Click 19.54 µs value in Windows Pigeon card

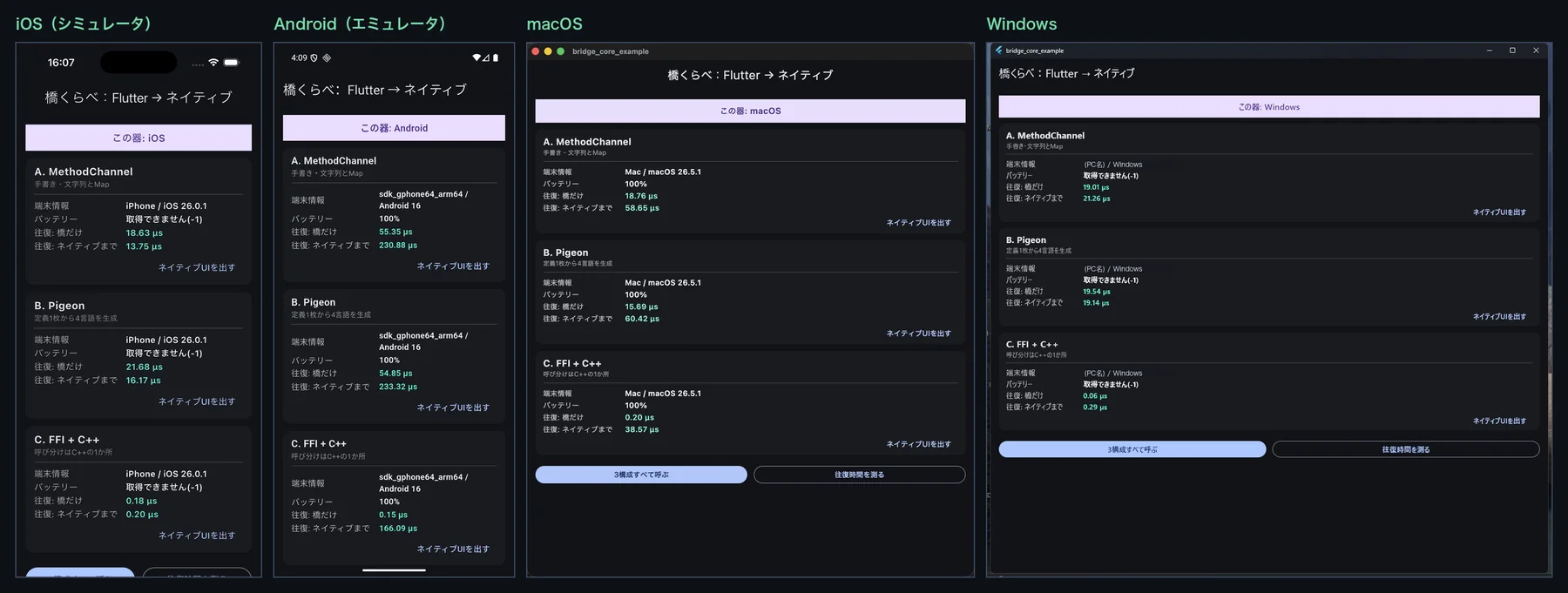[1097, 292]
